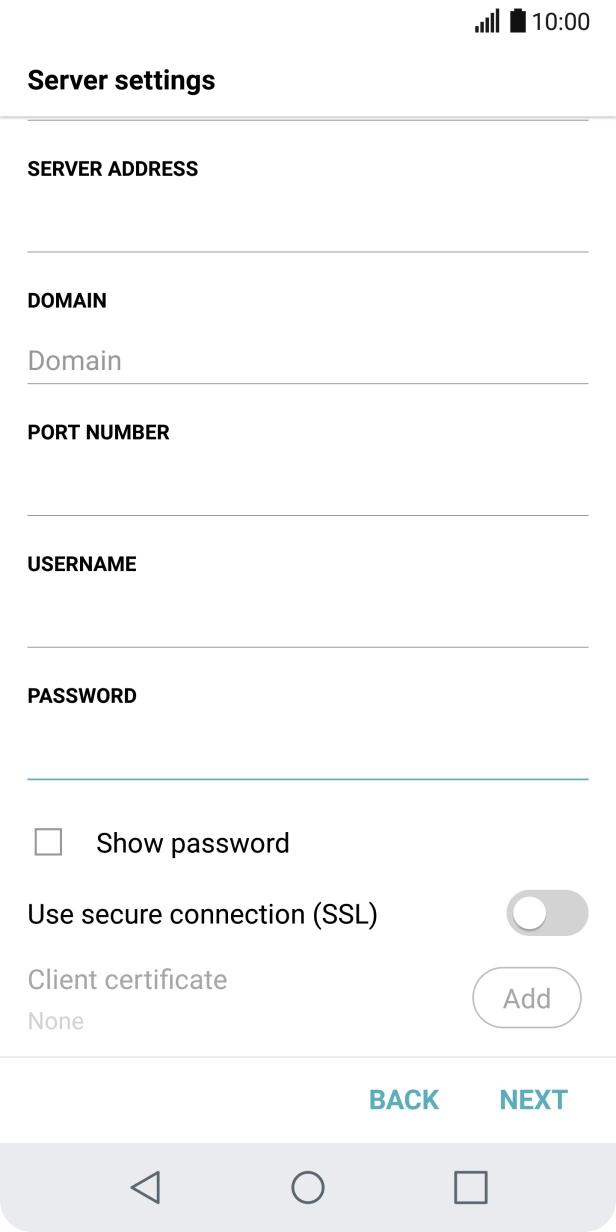This screenshot has height=1232, width=616.
Task: Tap the 10:00 clock in status bar
Action: coord(561,21)
